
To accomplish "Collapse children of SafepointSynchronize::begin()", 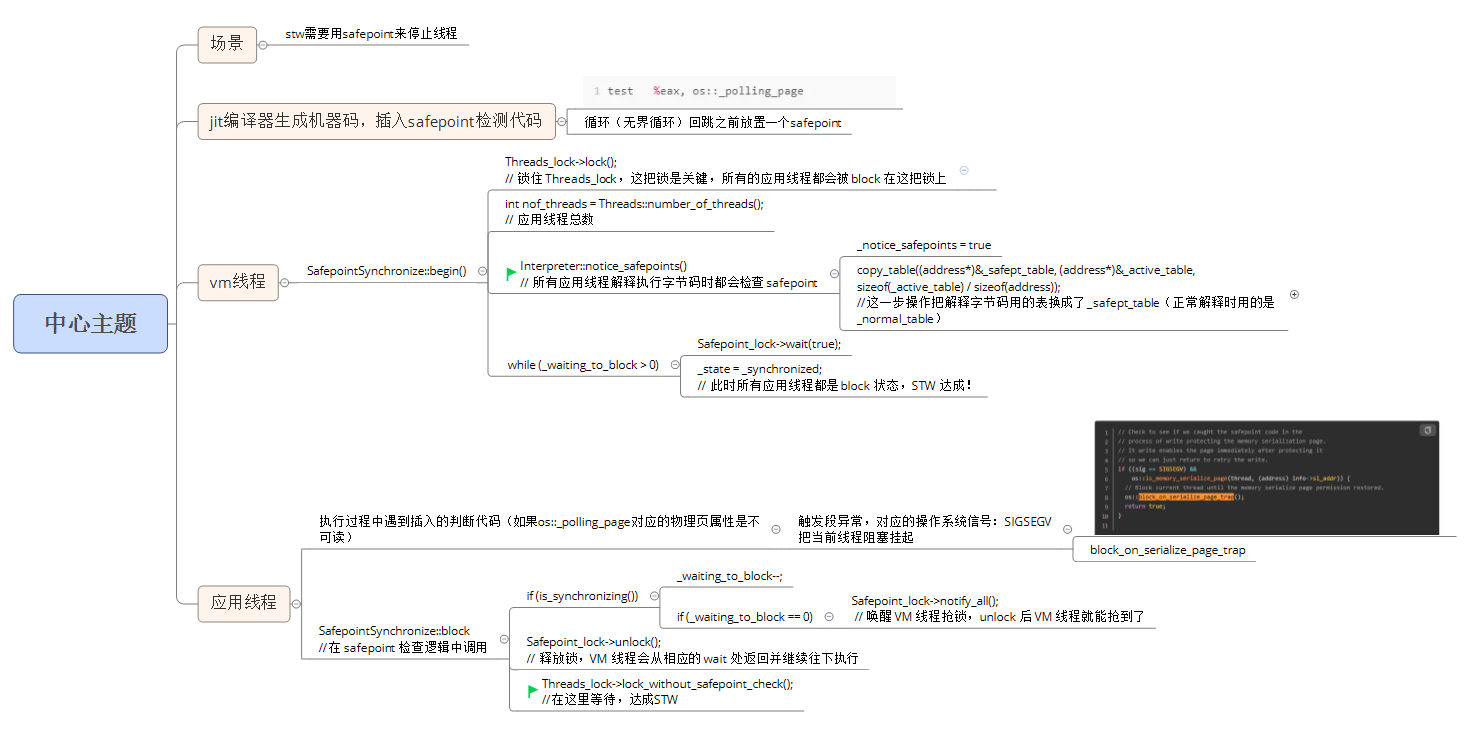I will [482, 271].
